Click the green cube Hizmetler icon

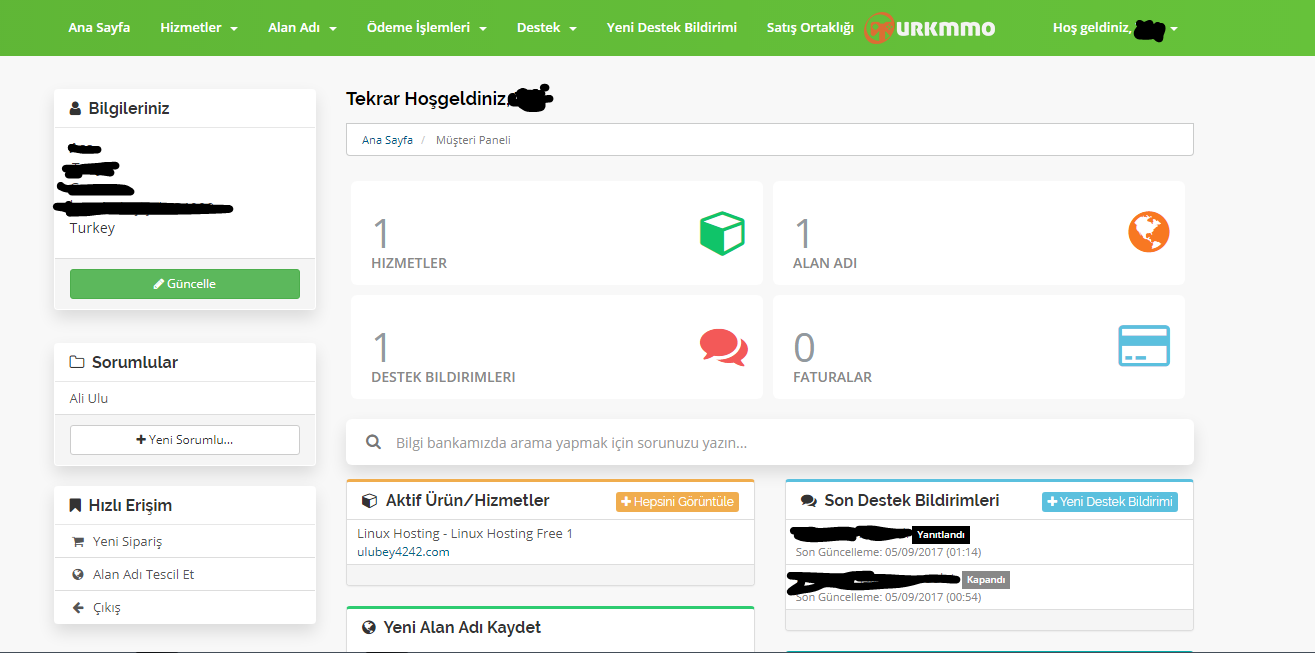pos(722,233)
